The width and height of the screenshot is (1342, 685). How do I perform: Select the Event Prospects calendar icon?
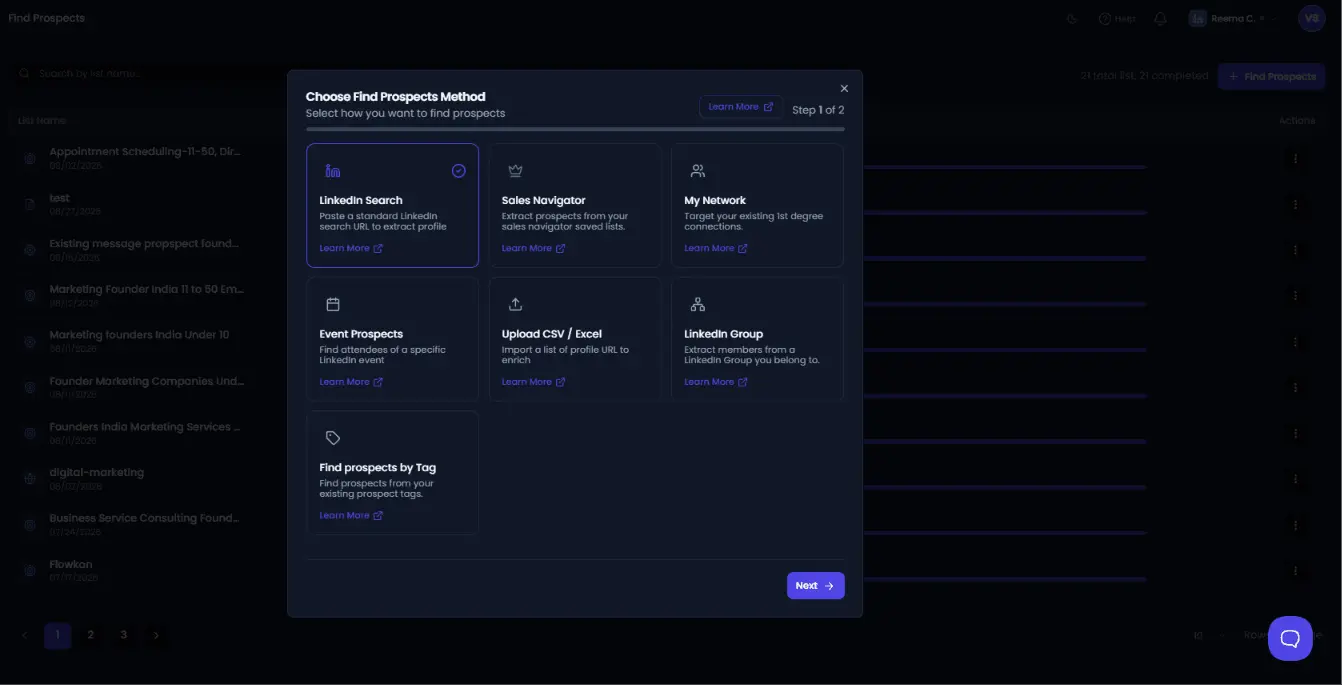click(x=333, y=304)
